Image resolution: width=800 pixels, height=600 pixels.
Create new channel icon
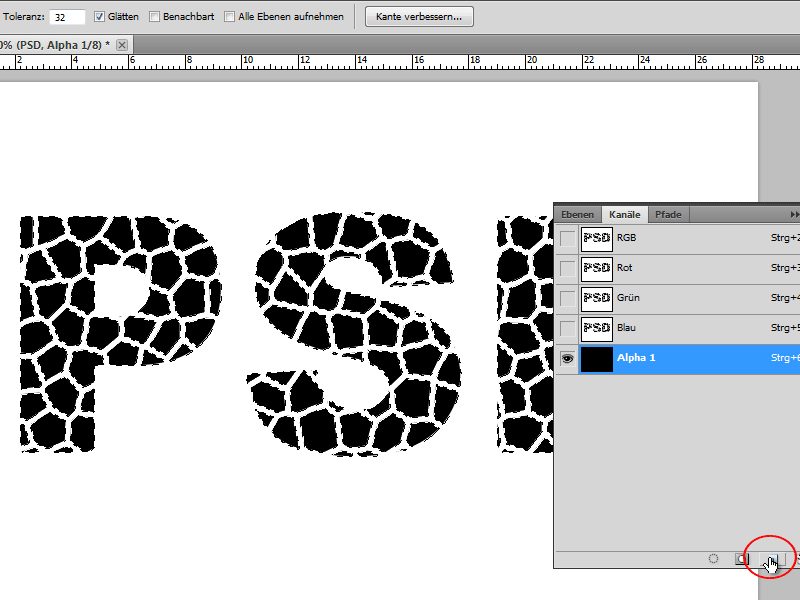click(772, 559)
